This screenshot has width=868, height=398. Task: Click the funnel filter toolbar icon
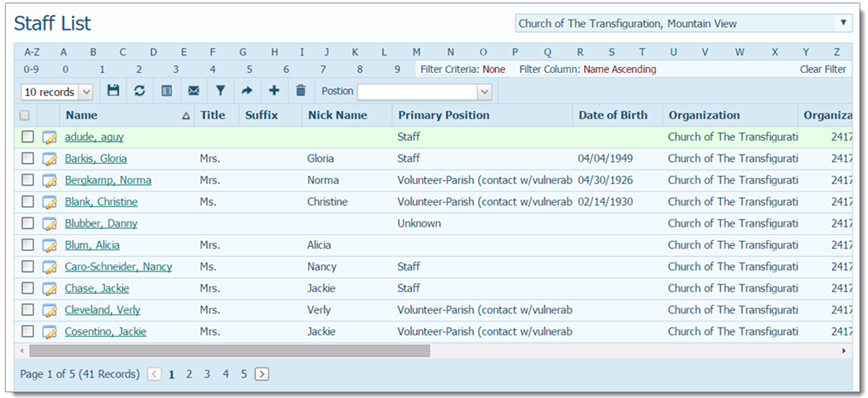pos(220,91)
